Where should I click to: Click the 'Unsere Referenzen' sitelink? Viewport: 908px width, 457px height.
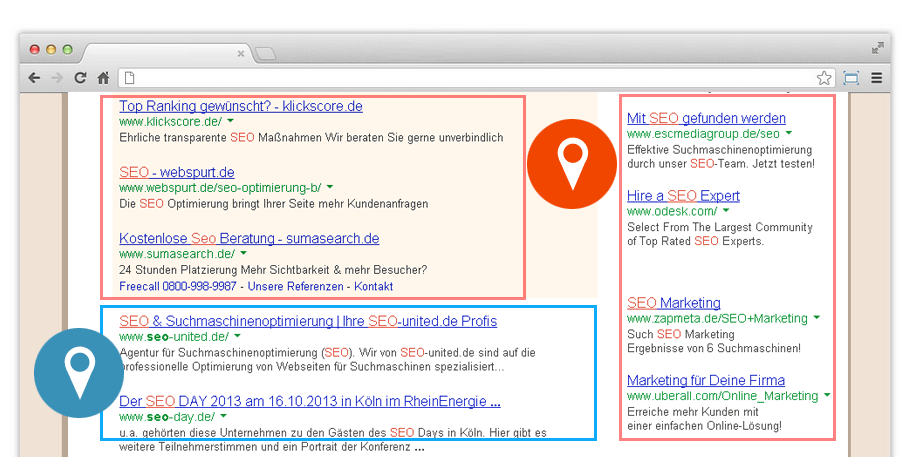coord(295,286)
